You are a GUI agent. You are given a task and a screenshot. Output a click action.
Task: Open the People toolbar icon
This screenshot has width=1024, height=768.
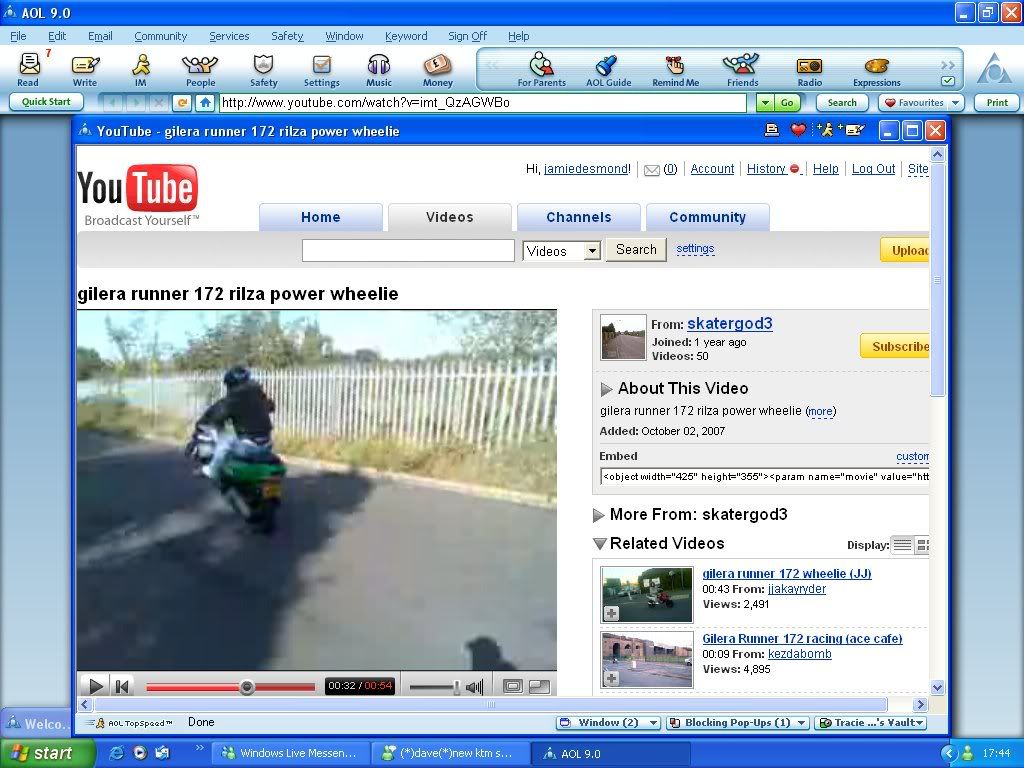[x=200, y=69]
